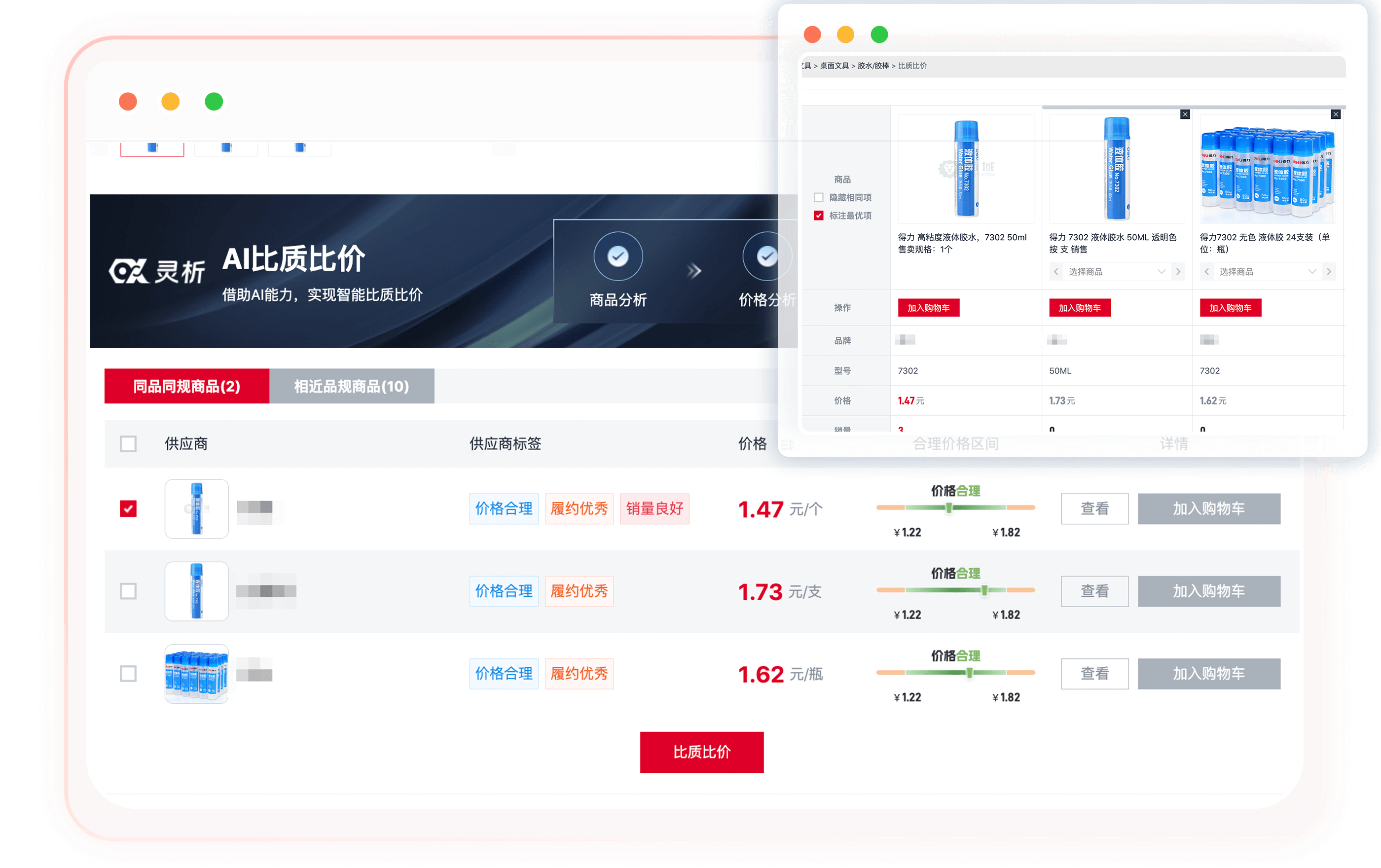Enable the 隐藏相同项 checkbox
The width and height of the screenshot is (1381, 868).
(818, 198)
